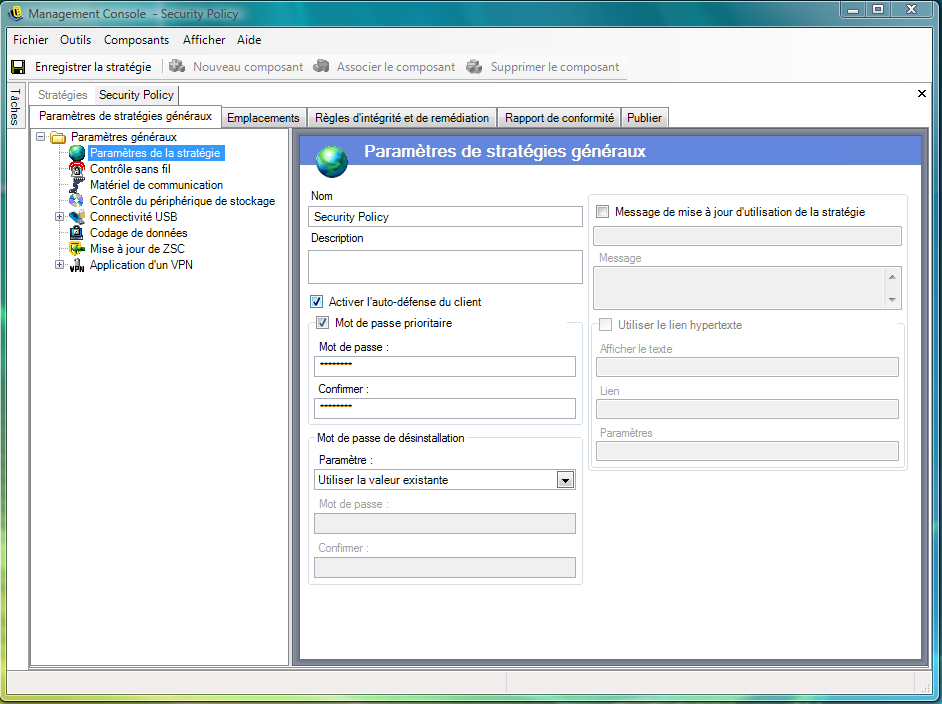
Task: Click the Supprimer le composant toolbar icon
Action: tap(475, 67)
